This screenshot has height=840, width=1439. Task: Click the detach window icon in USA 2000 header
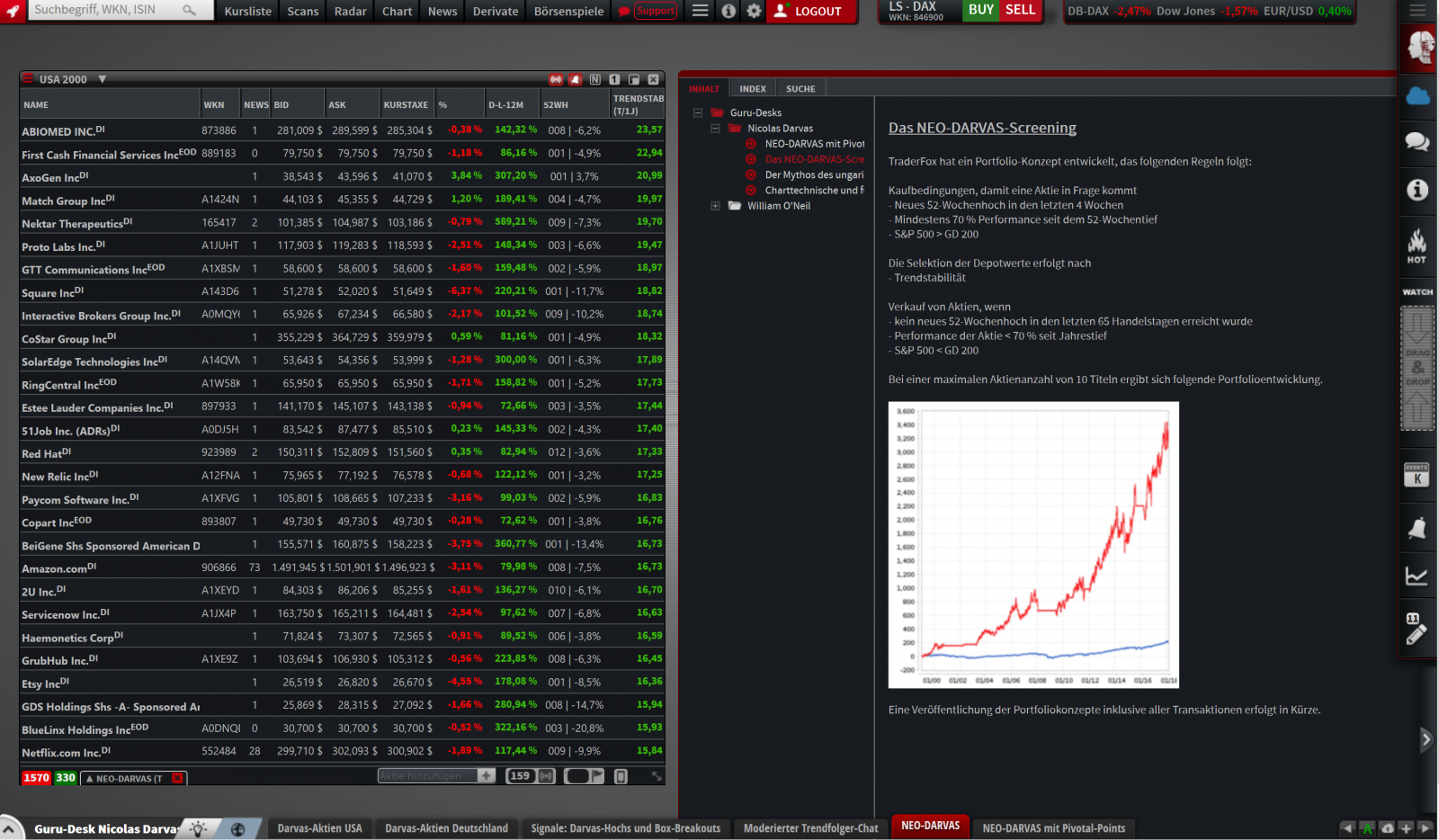point(634,79)
